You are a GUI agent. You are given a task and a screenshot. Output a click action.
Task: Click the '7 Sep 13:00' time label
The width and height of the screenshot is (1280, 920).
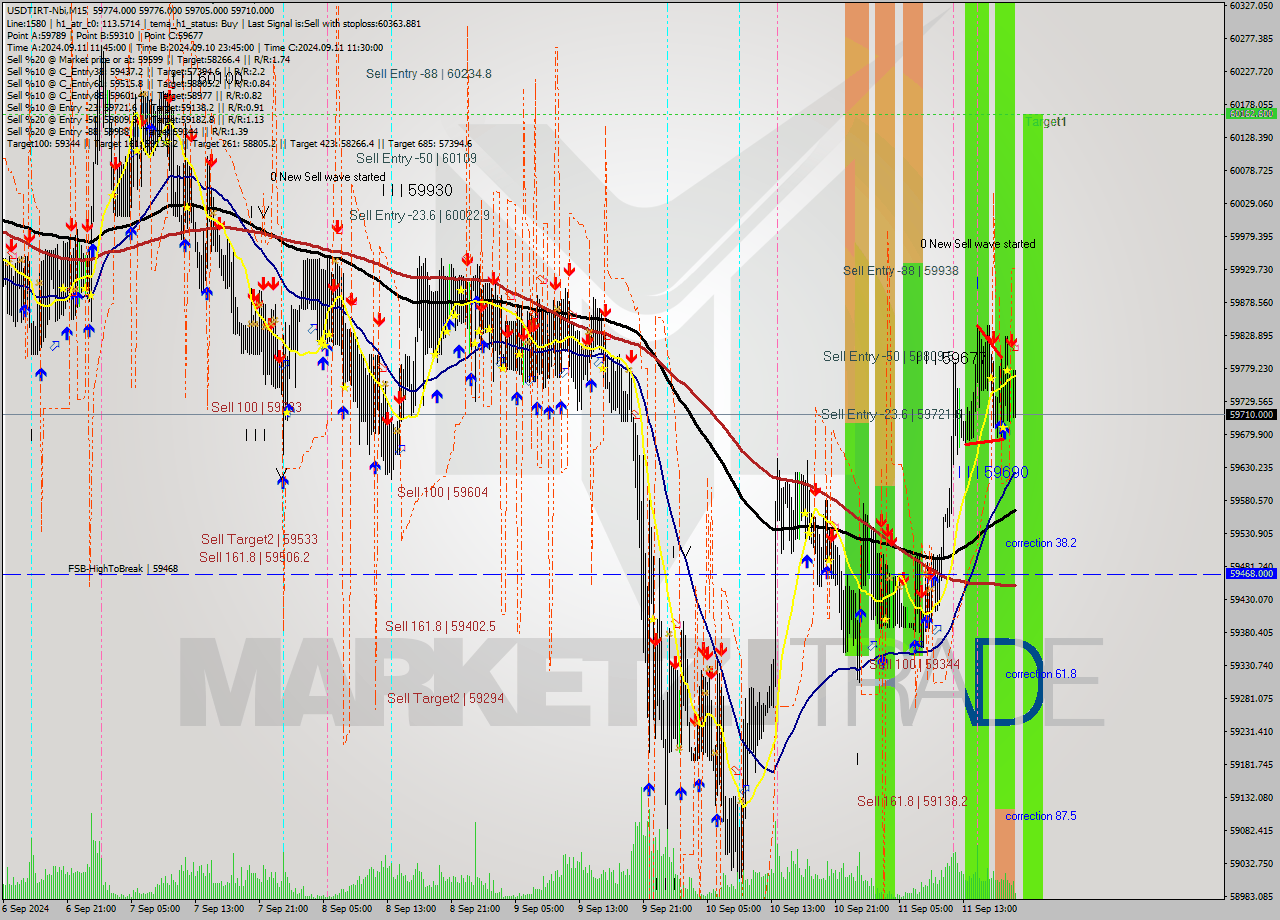(x=218, y=908)
